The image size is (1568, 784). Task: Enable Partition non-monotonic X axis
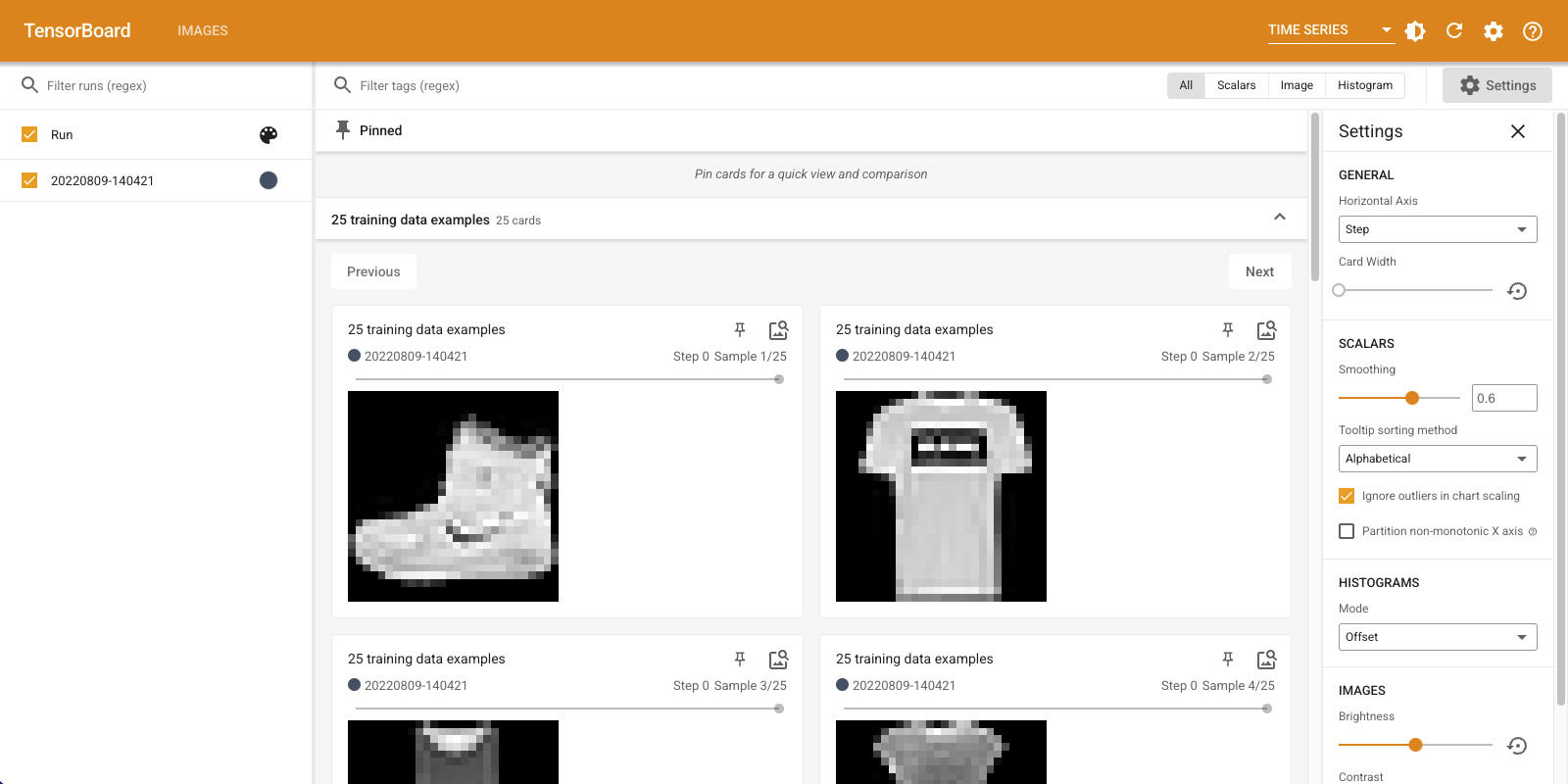click(x=1347, y=531)
